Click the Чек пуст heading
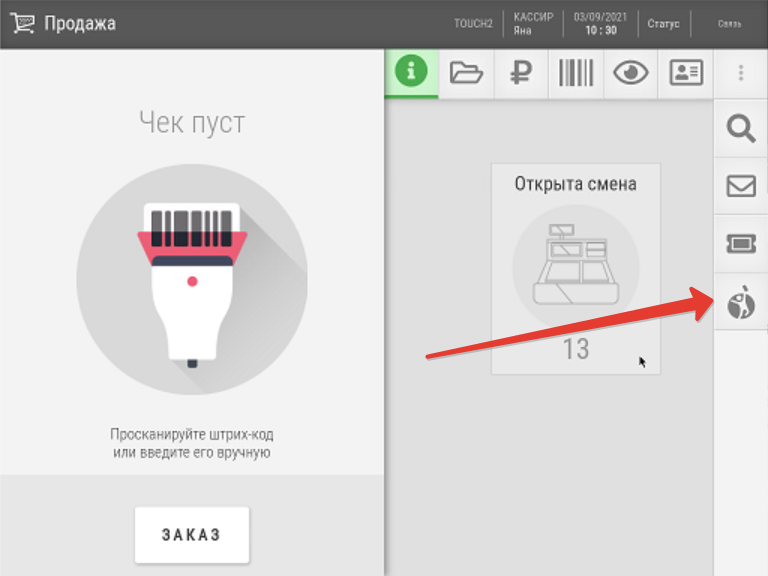This screenshot has height=576, width=768. (192, 122)
